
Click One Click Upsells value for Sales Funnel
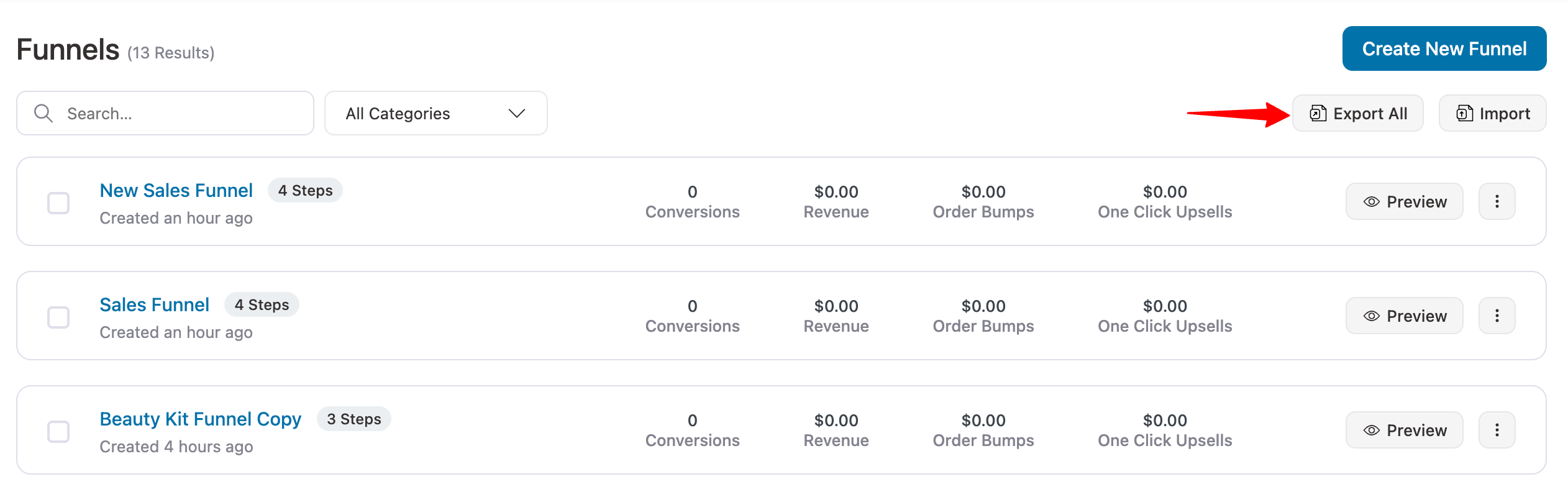pos(1165,306)
